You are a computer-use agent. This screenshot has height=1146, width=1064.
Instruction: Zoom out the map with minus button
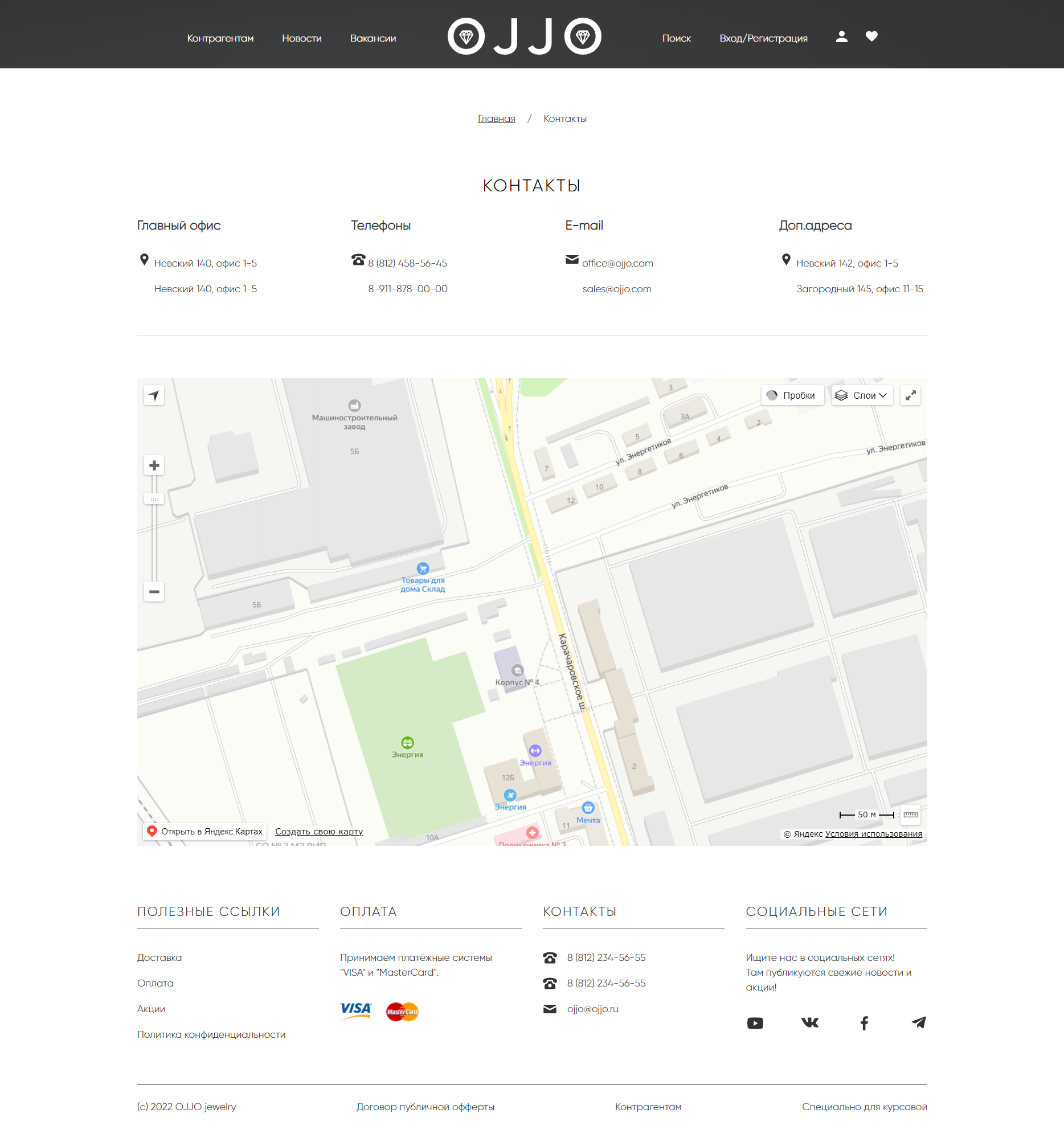coord(154,591)
